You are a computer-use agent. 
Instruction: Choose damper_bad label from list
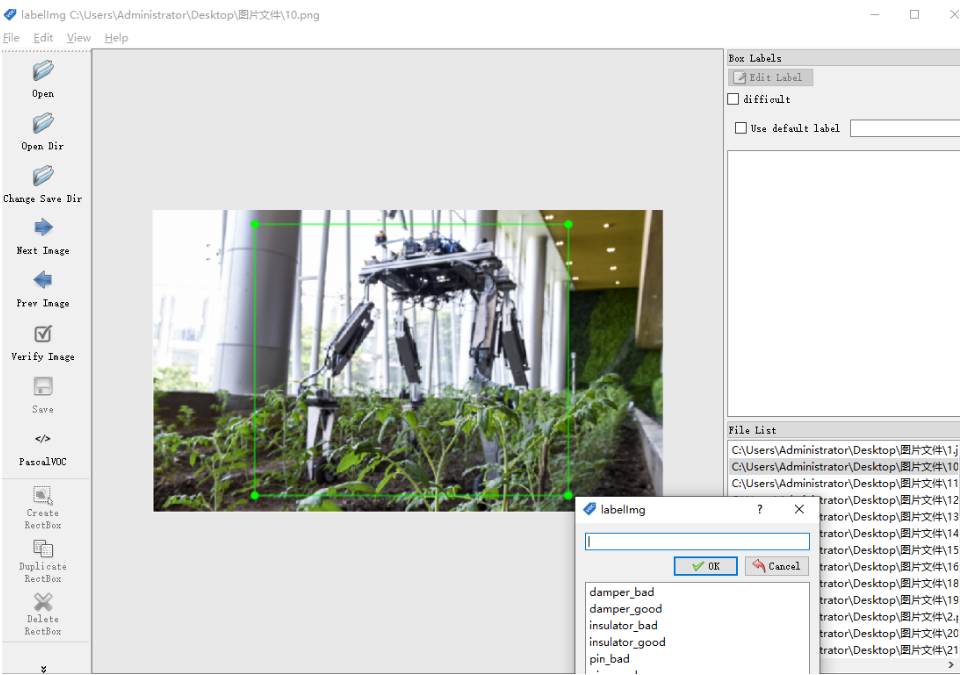[x=622, y=592]
